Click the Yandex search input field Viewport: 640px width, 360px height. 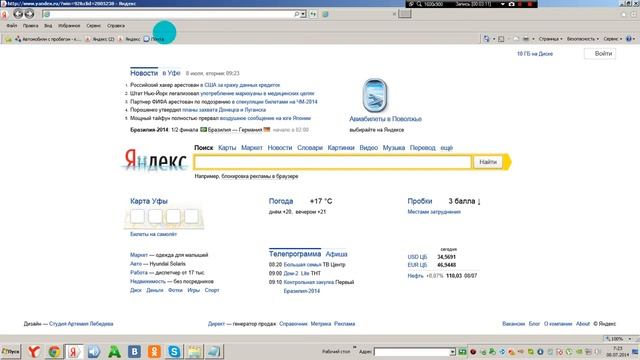[x=333, y=162]
